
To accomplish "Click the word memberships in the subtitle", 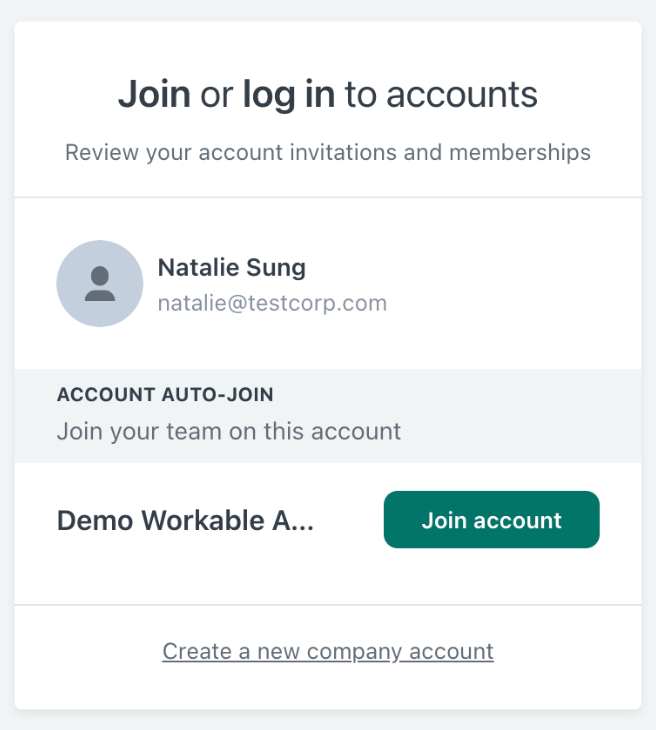I will [x=520, y=152].
